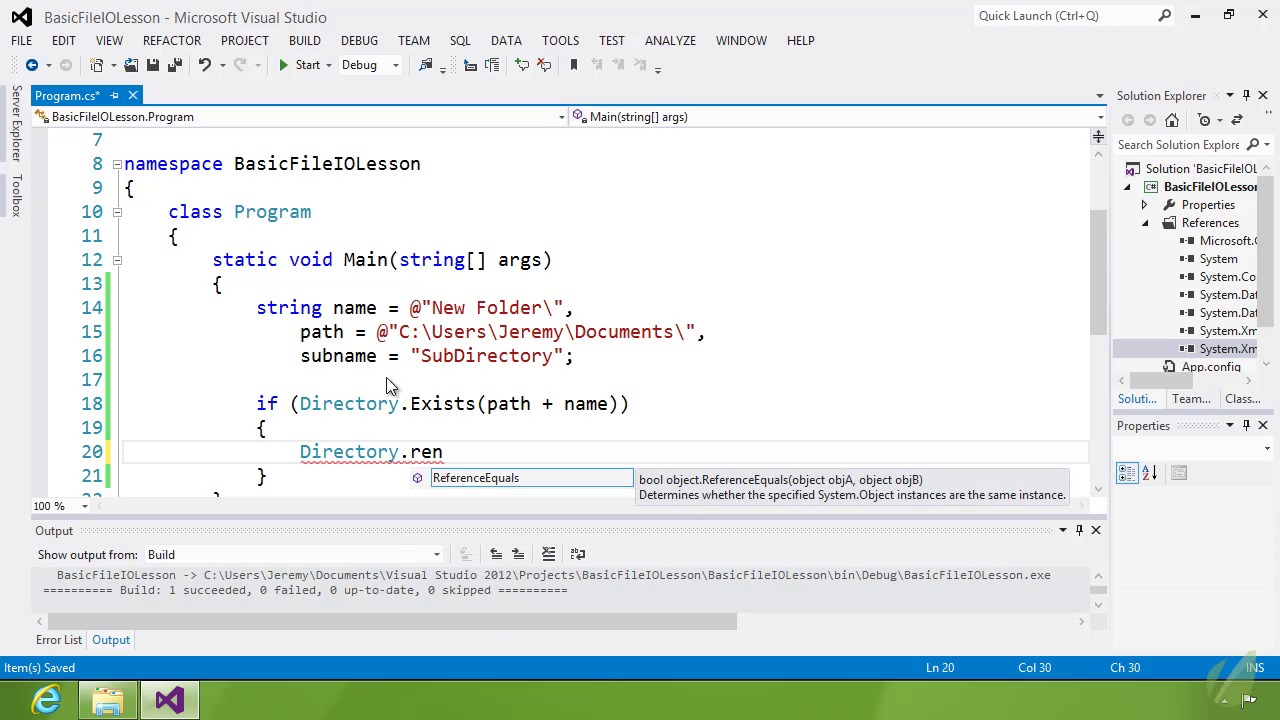This screenshot has height=720, width=1280.
Task: Toggle auto-hide pin for Solution Explorer
Action: click(1246, 95)
